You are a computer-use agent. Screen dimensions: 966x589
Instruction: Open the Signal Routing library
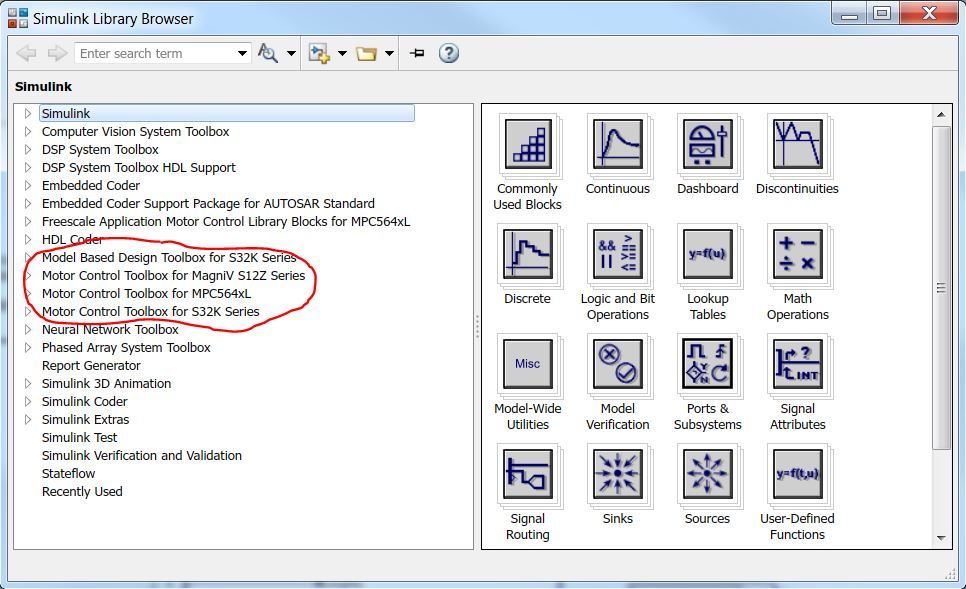pyautogui.click(x=528, y=474)
